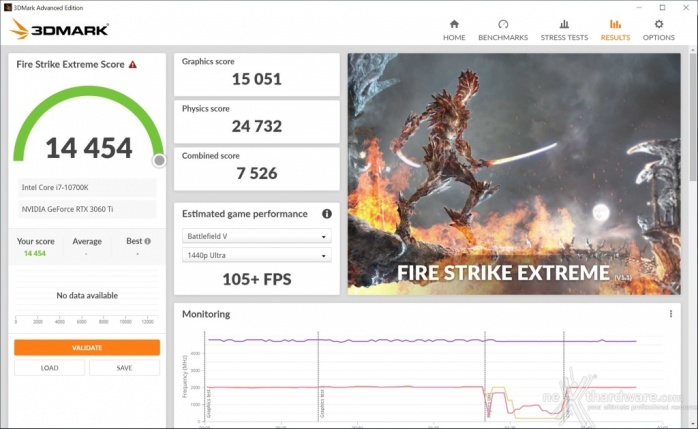Open Stress Tests bar chart icon
The image size is (698, 429).
point(564,24)
